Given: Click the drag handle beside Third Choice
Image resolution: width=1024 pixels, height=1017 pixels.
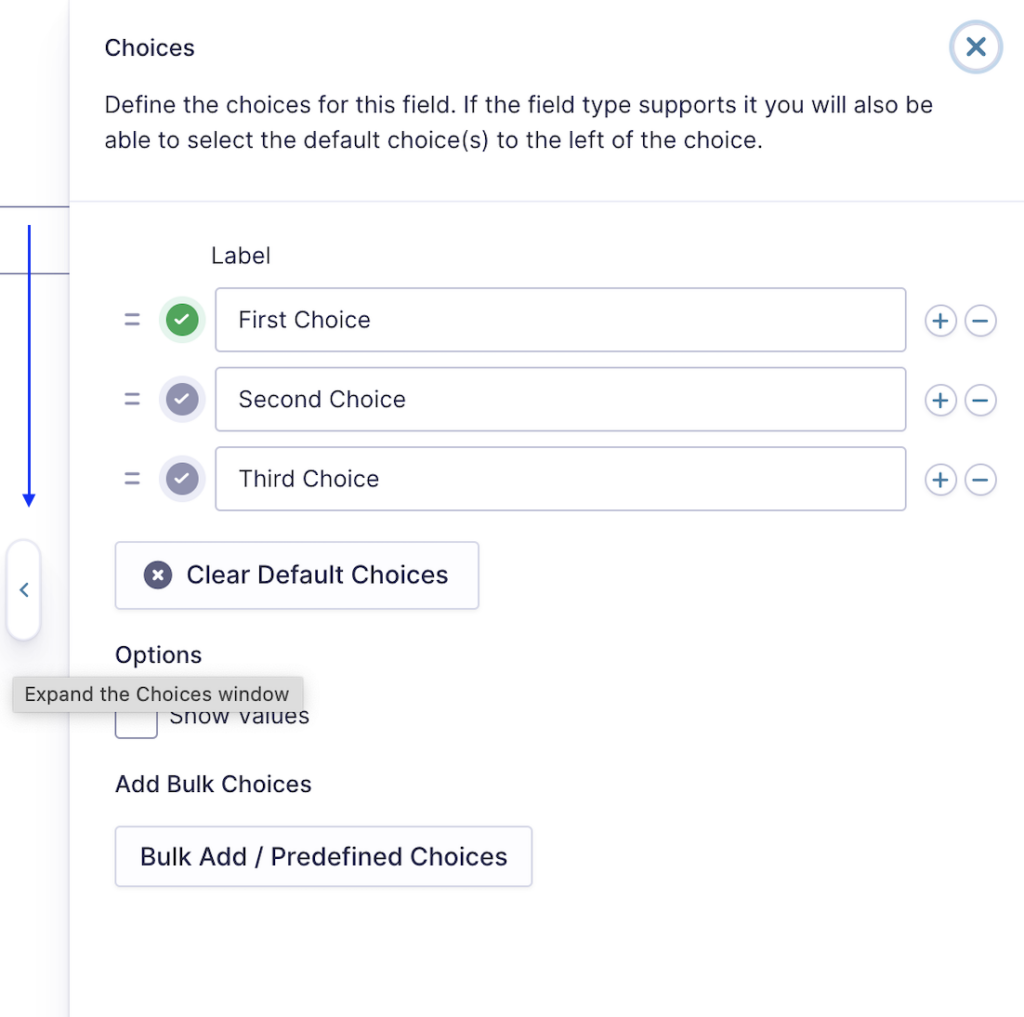Looking at the screenshot, I should click(132, 478).
